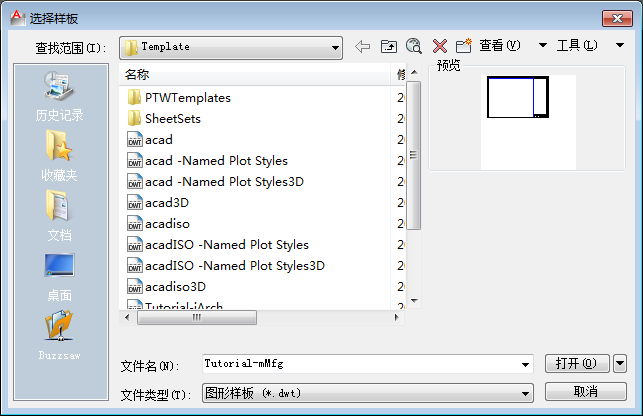Click the DWT icon of acadiso
Viewport: 643px width, 416px height.
coord(135,224)
